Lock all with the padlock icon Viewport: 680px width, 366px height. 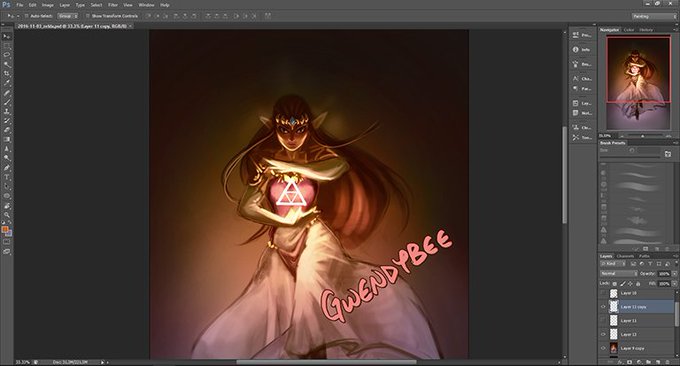pos(638,284)
